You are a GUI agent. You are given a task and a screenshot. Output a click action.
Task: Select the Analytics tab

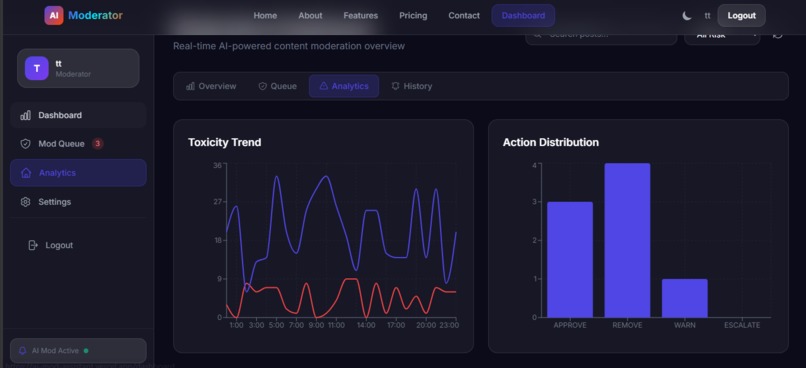(344, 86)
